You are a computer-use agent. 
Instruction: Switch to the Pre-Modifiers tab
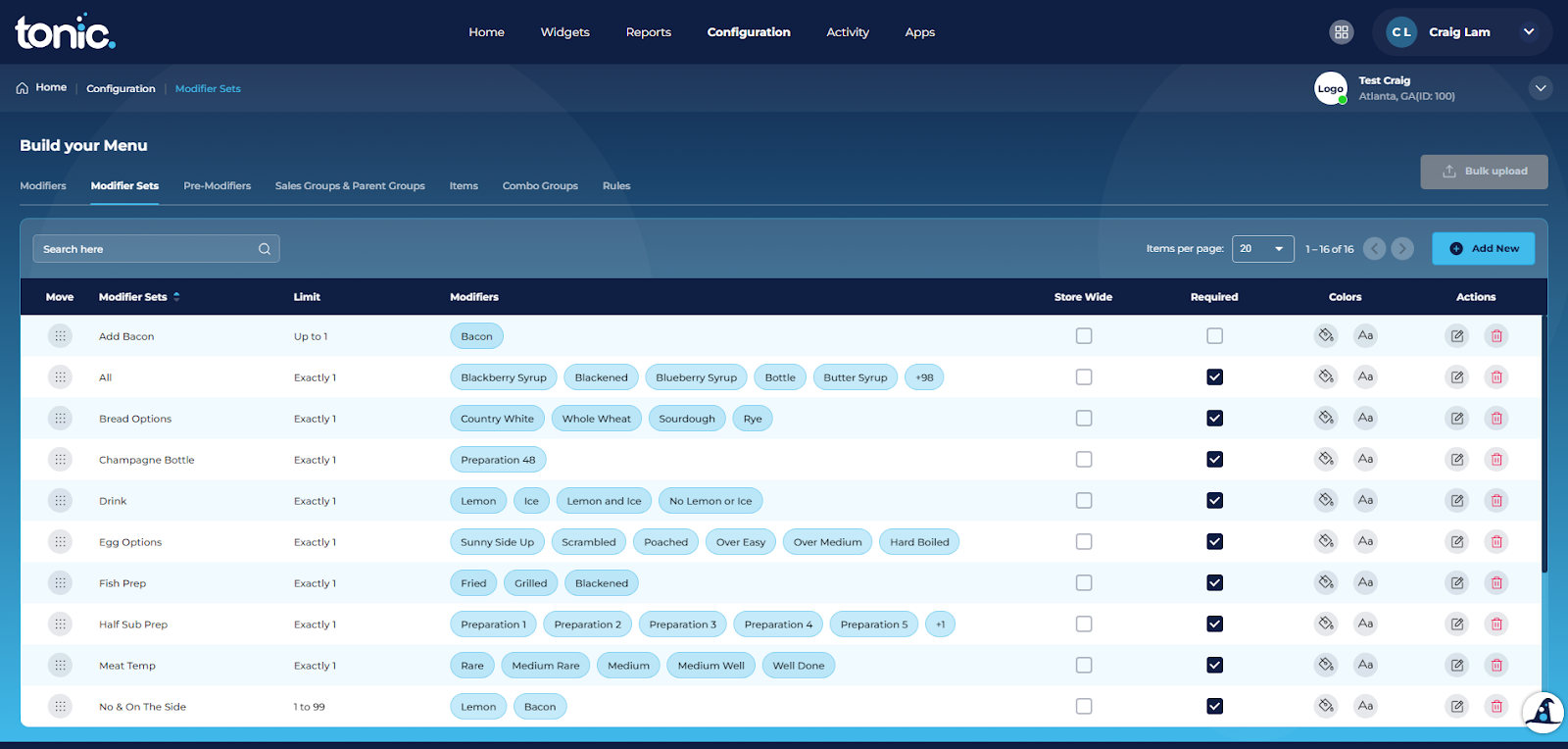218,186
